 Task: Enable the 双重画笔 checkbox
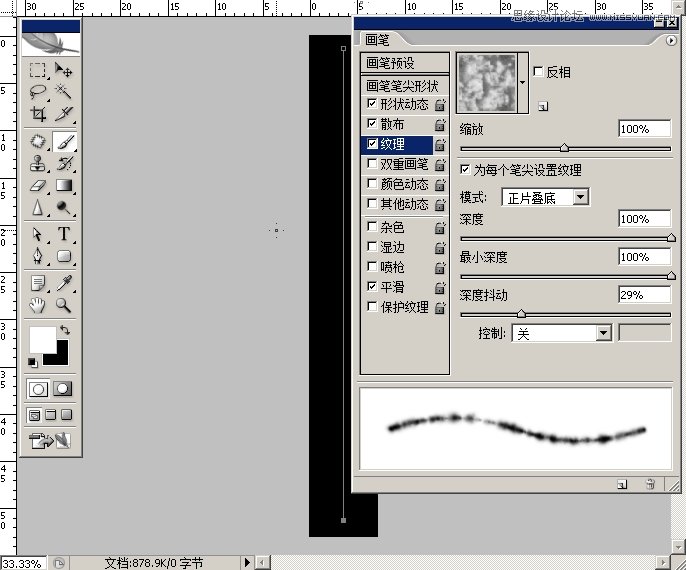point(372,164)
